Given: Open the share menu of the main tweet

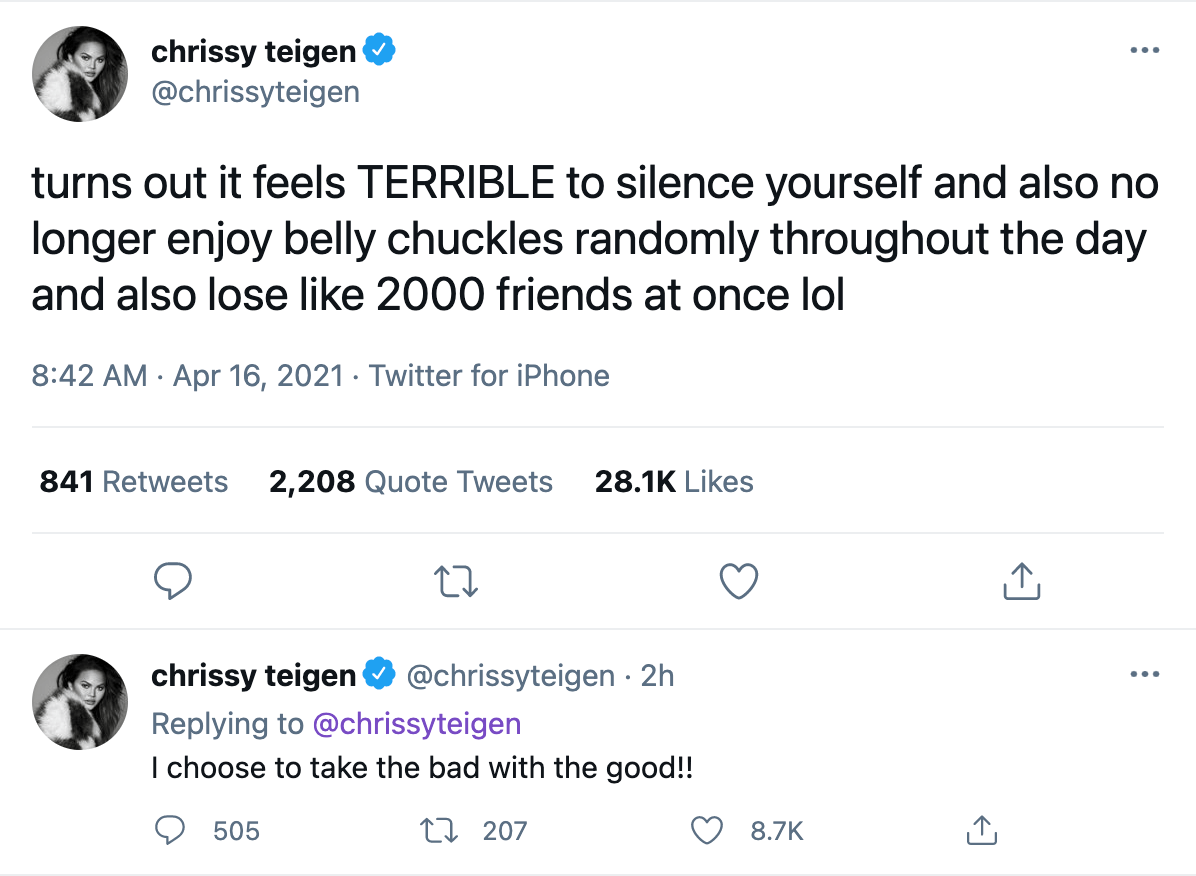Looking at the screenshot, I should (x=1020, y=580).
